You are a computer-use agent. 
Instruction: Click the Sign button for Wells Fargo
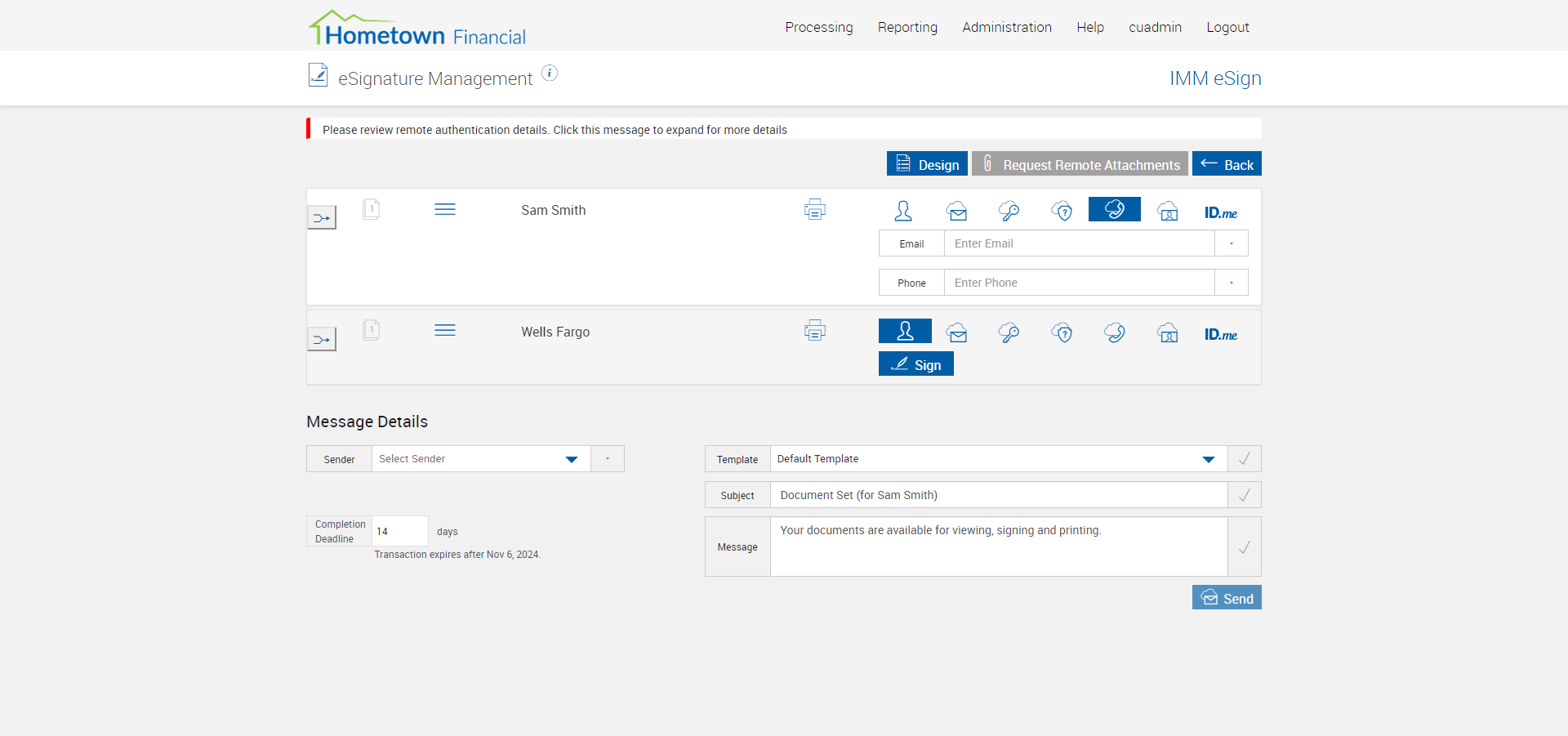coord(916,364)
